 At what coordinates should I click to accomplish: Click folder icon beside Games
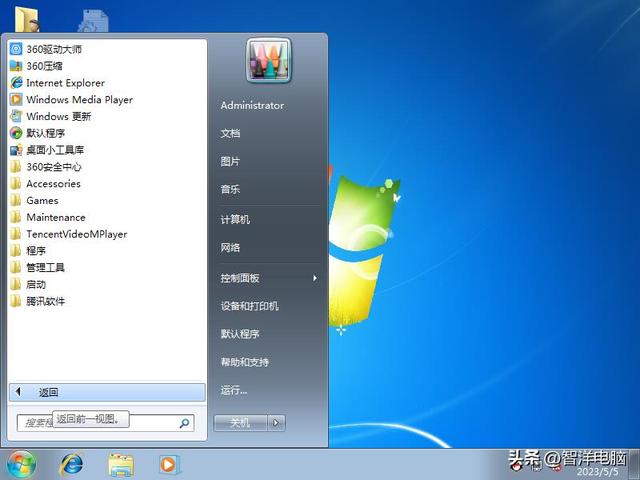pyautogui.click(x=16, y=200)
